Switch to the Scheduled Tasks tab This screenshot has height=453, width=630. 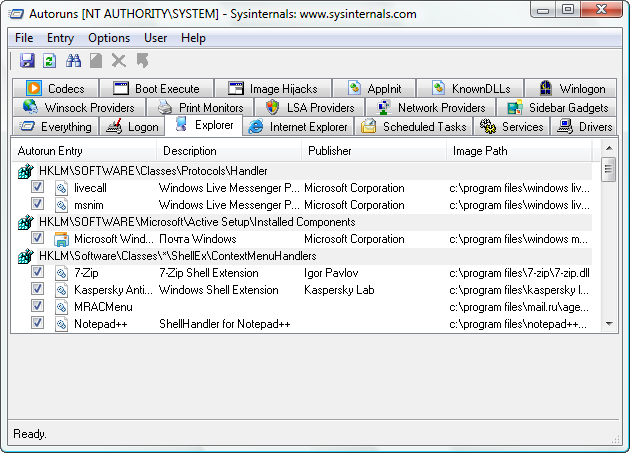coord(414,126)
